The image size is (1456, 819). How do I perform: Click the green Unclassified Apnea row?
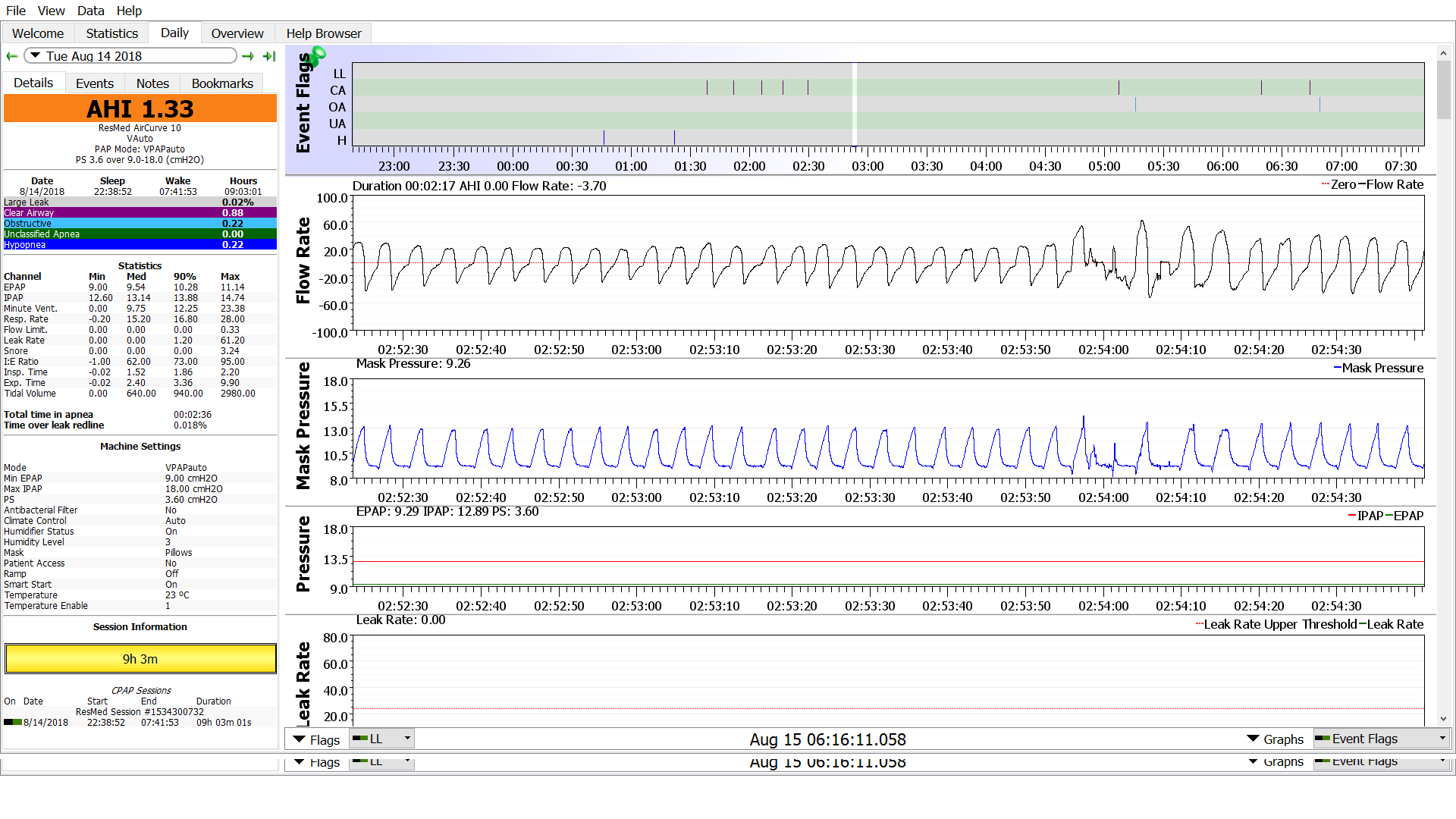(x=140, y=234)
